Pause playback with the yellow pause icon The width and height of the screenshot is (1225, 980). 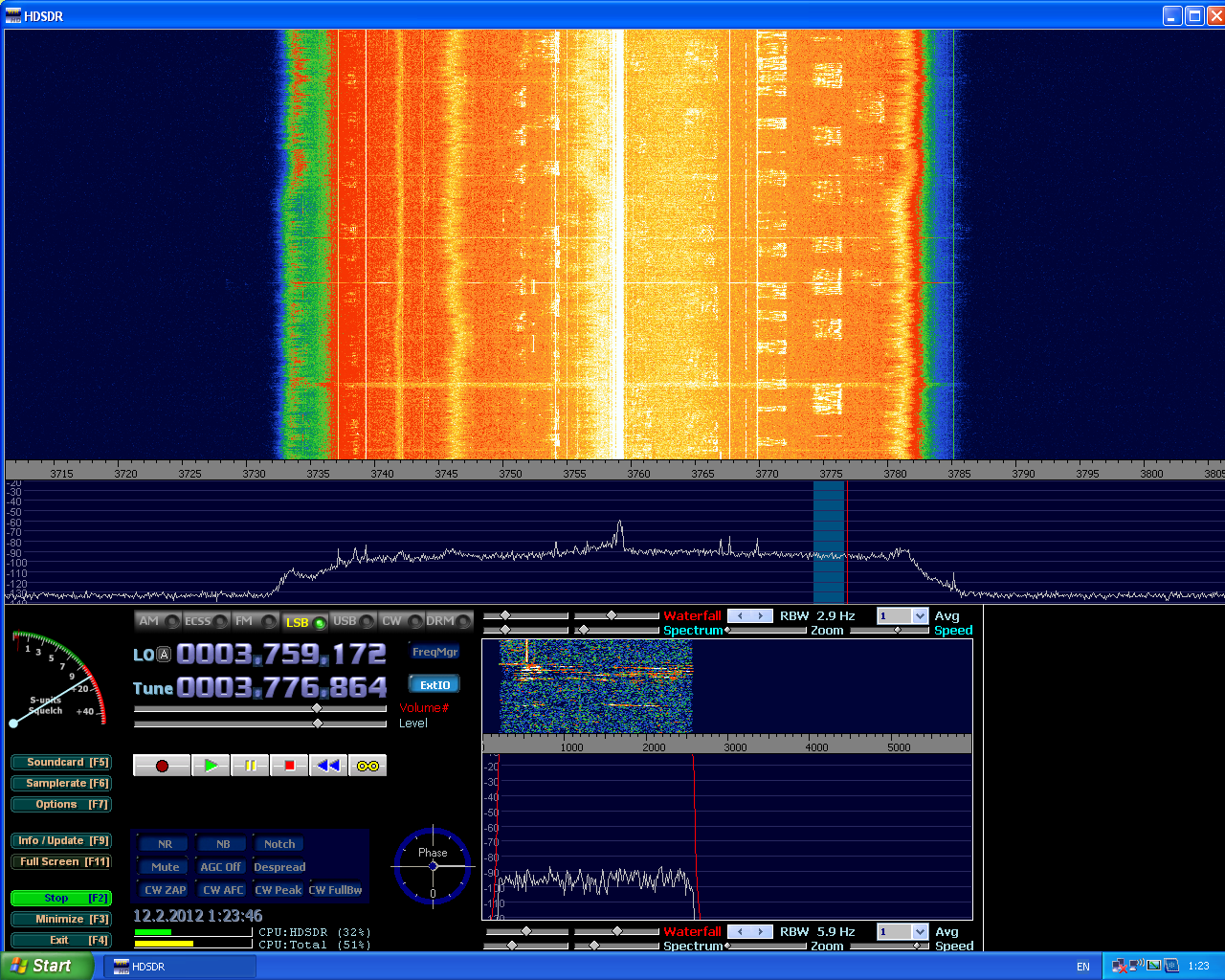coord(250,766)
